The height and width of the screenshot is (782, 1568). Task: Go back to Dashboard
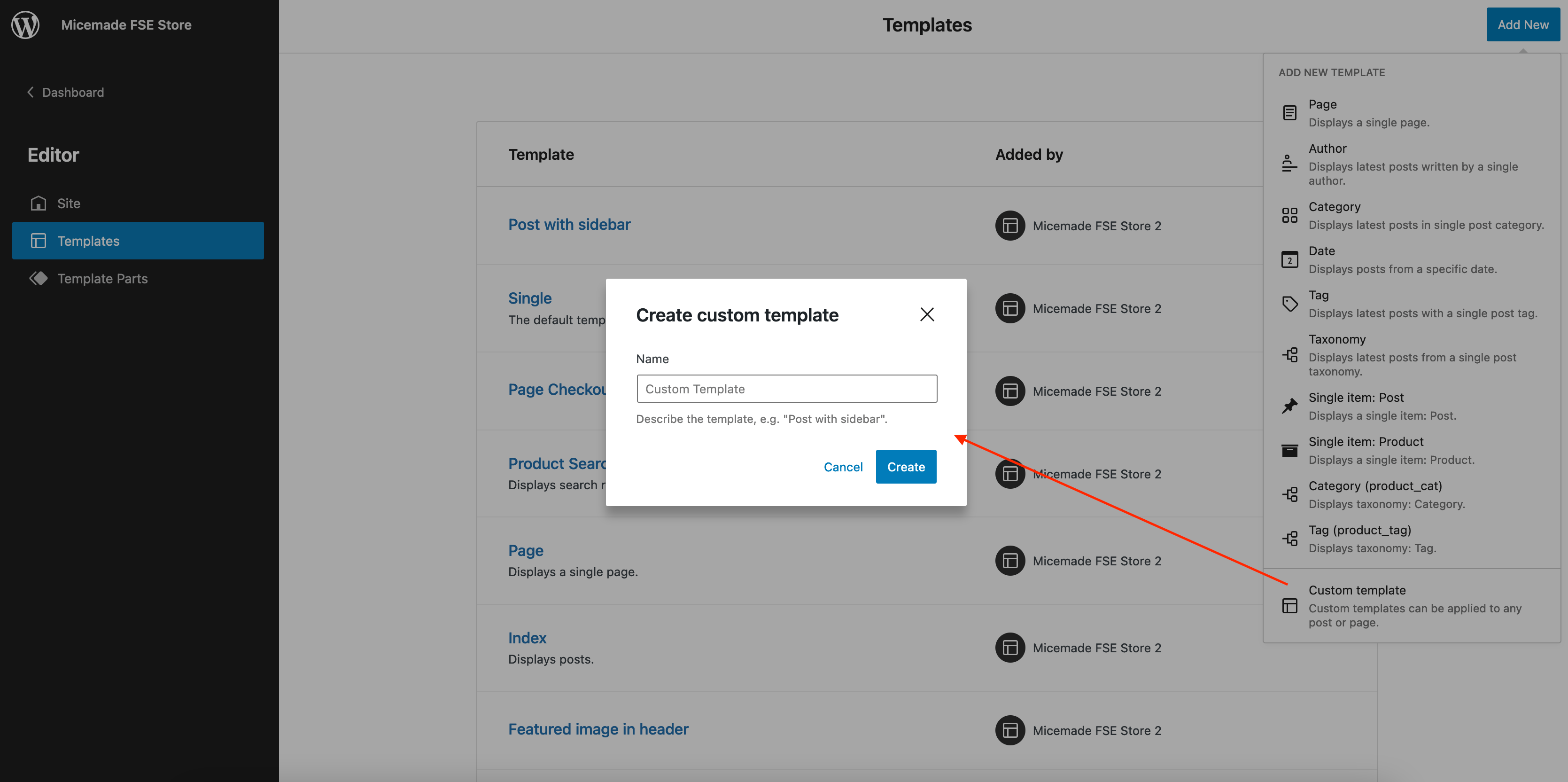(x=65, y=92)
